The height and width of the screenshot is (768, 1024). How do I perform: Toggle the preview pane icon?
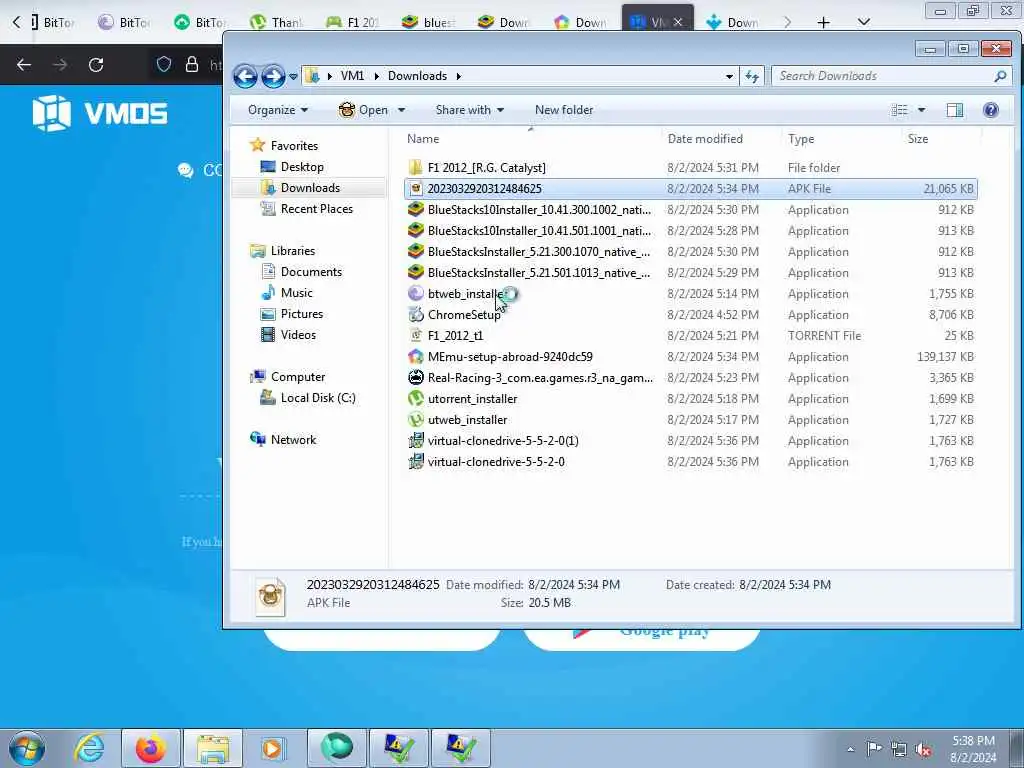coord(955,110)
